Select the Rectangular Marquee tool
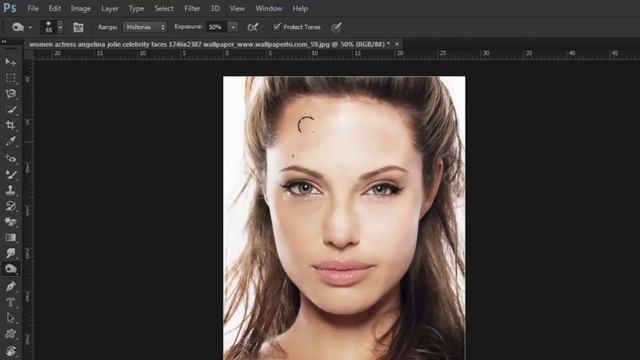 click(11, 78)
